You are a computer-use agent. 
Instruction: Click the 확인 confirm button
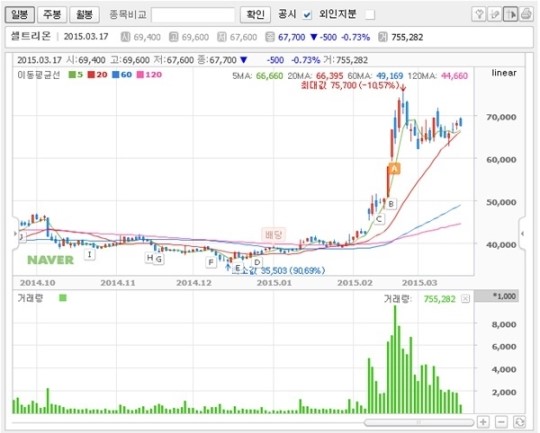(x=255, y=15)
